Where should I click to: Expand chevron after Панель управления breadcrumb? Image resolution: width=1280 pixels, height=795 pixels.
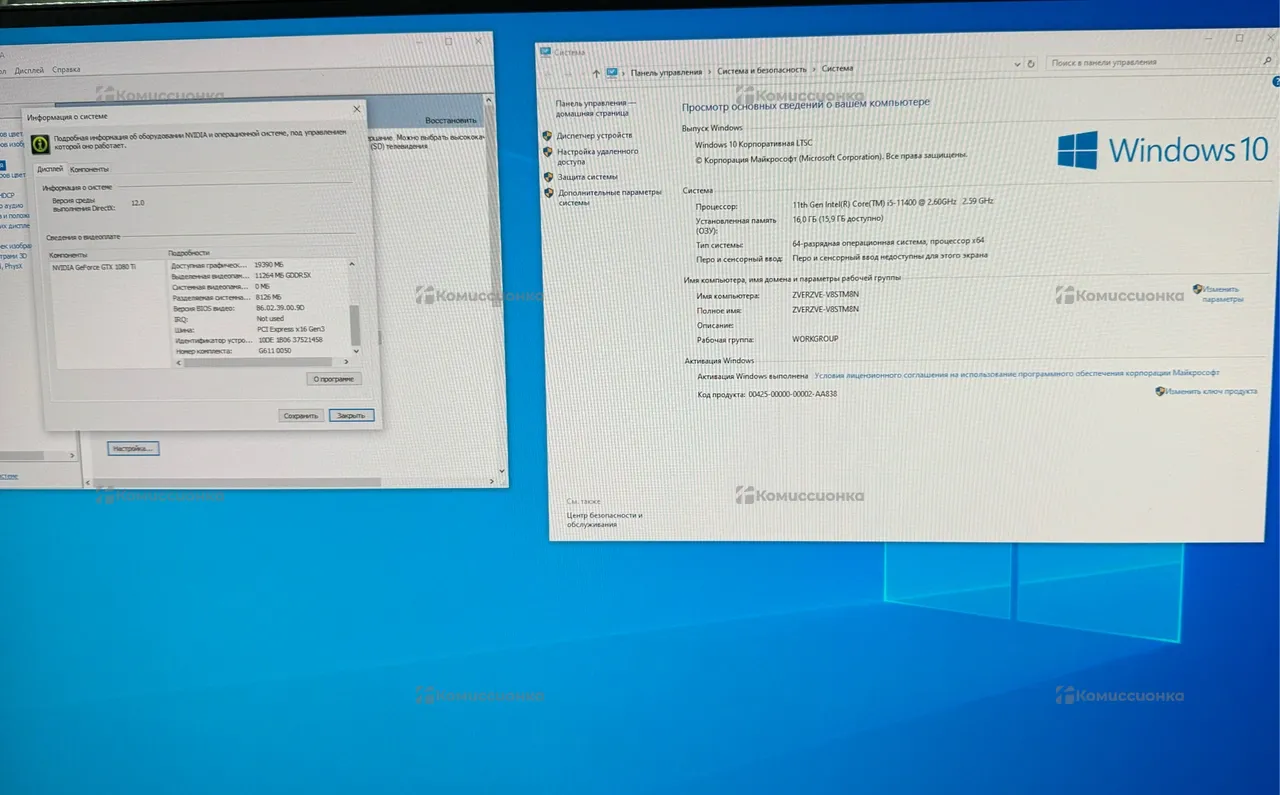click(x=710, y=70)
